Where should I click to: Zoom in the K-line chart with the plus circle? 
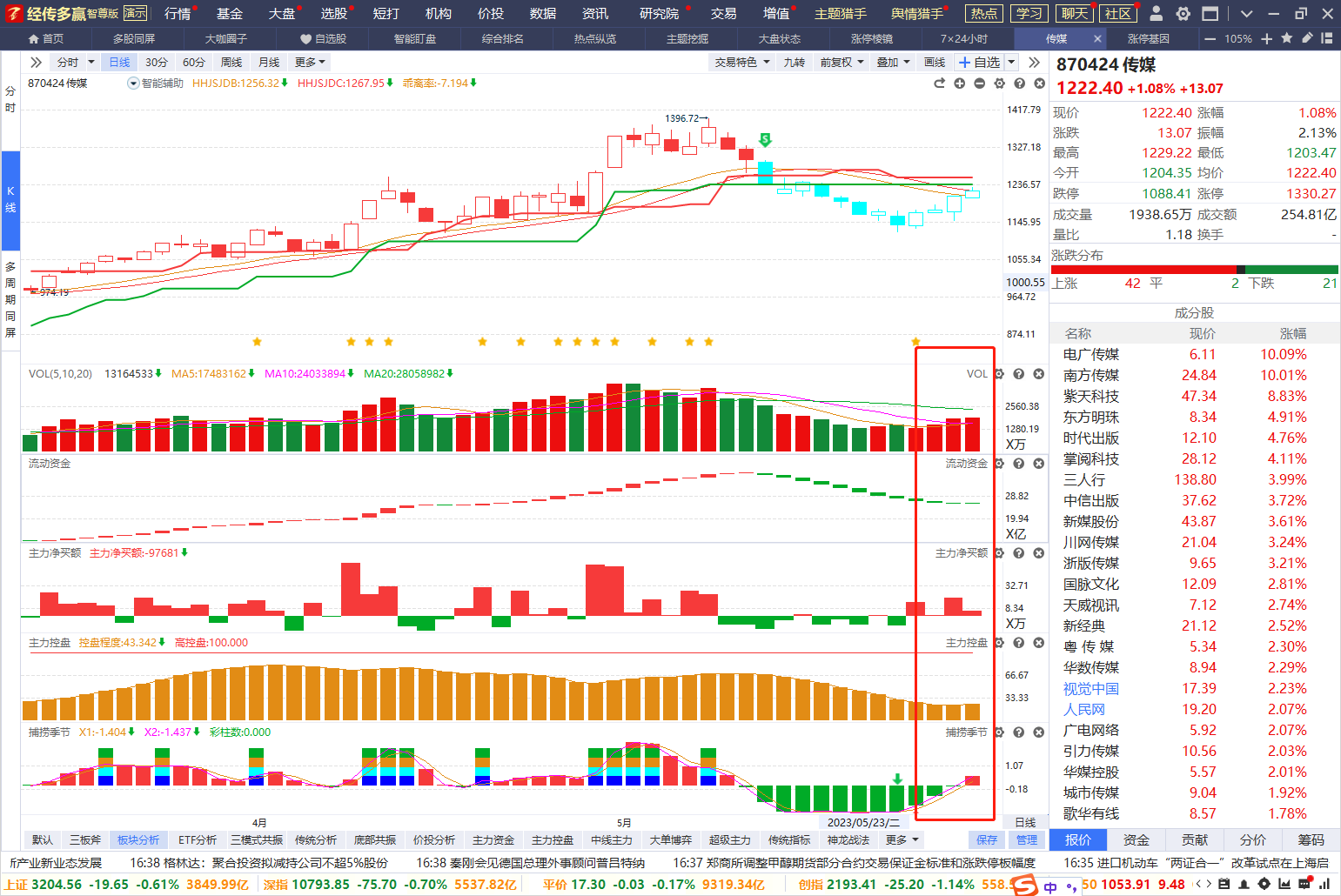(959, 84)
